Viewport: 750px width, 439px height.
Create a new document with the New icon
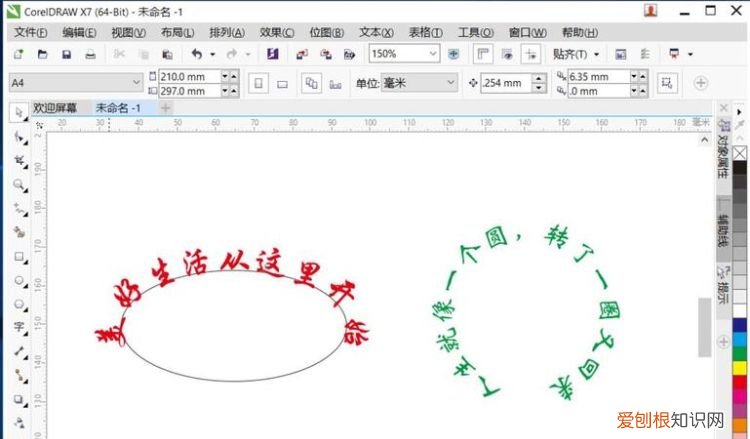(x=19, y=54)
